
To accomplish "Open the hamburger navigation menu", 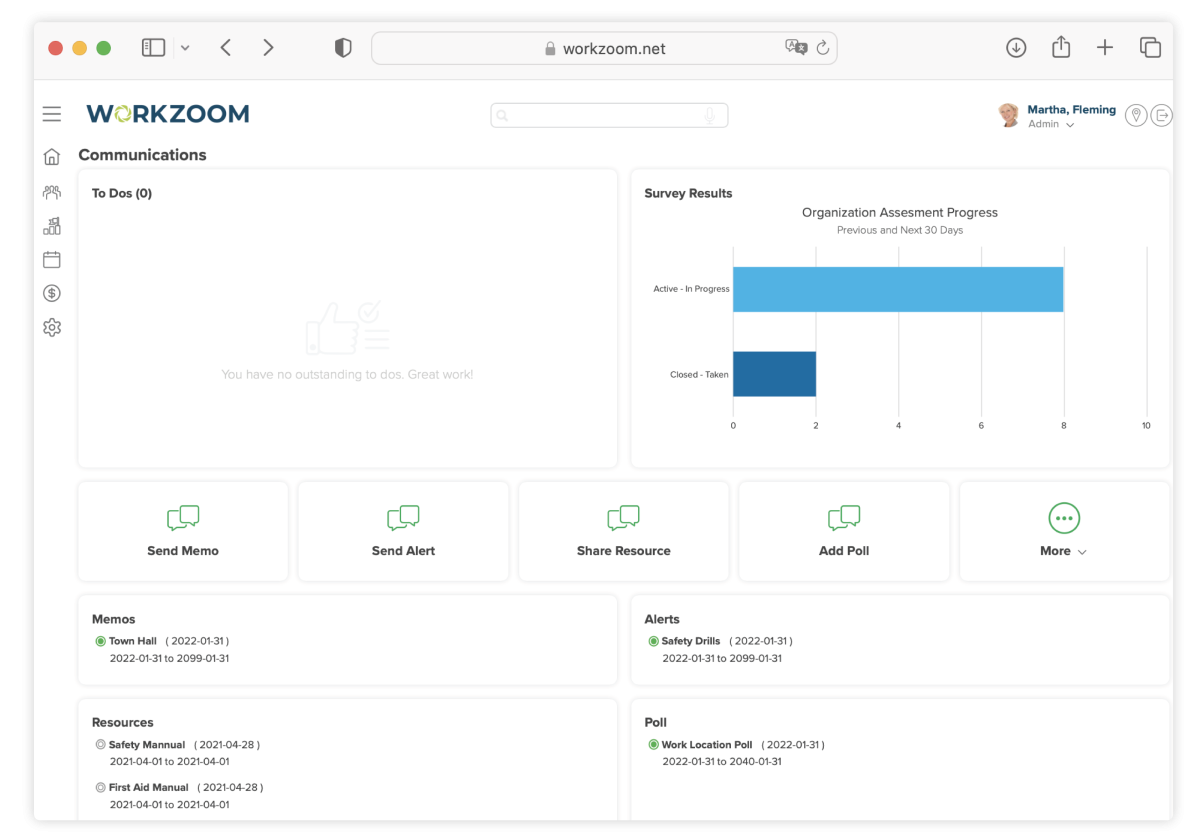I will (x=52, y=114).
